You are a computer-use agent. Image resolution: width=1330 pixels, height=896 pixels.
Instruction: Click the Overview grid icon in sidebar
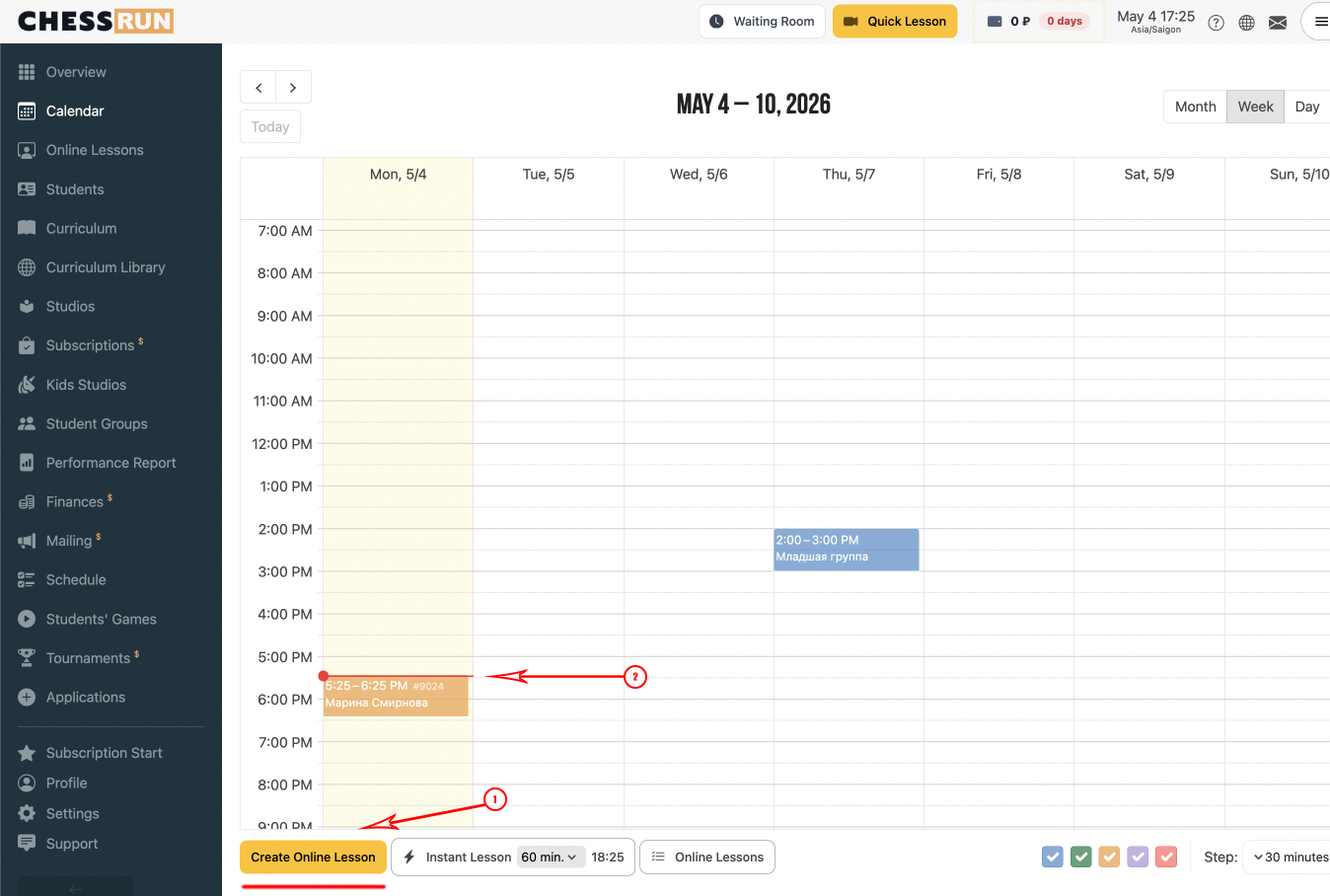click(x=27, y=72)
